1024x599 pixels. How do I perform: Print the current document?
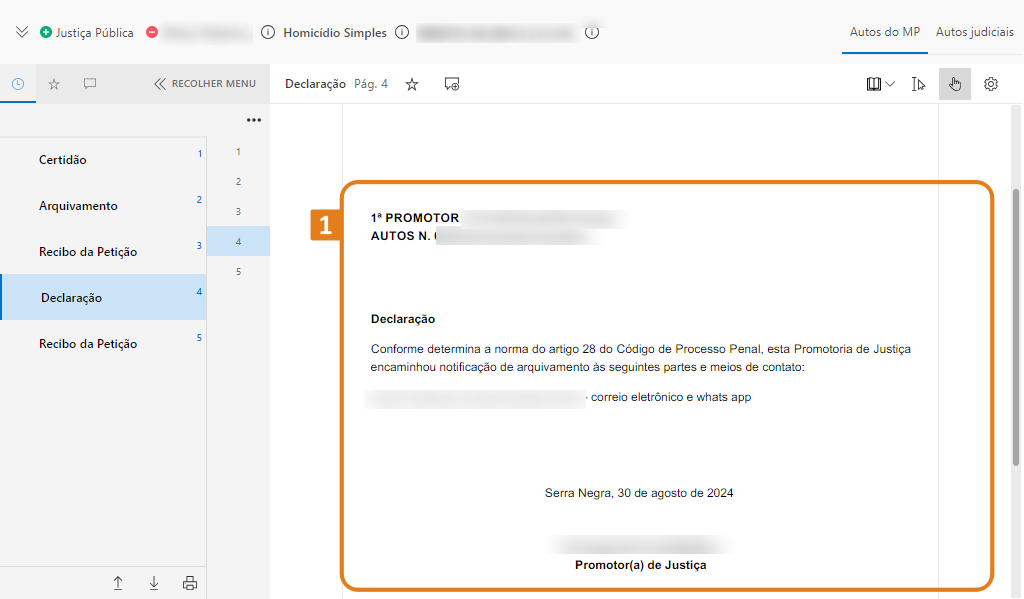pos(189,582)
